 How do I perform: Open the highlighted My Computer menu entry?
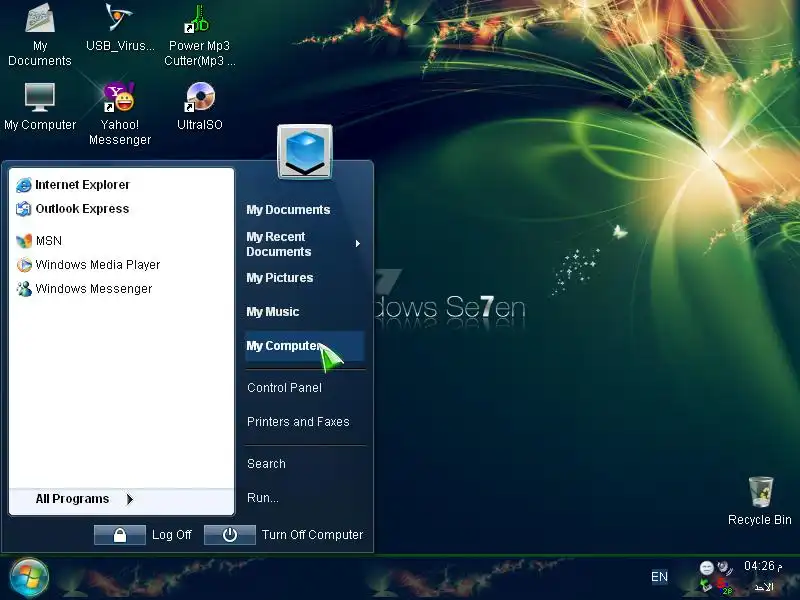pyautogui.click(x=305, y=346)
